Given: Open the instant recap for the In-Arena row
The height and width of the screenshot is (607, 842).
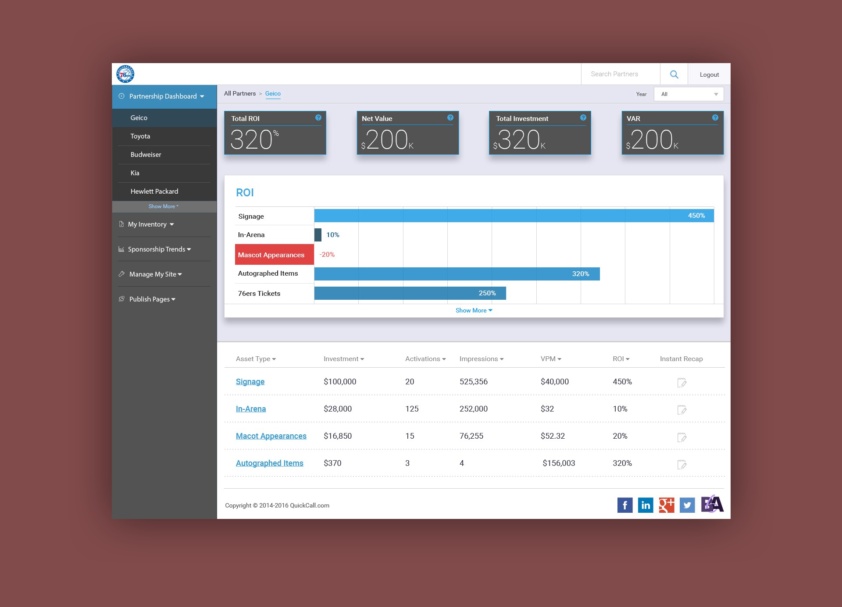Looking at the screenshot, I should 681,410.
